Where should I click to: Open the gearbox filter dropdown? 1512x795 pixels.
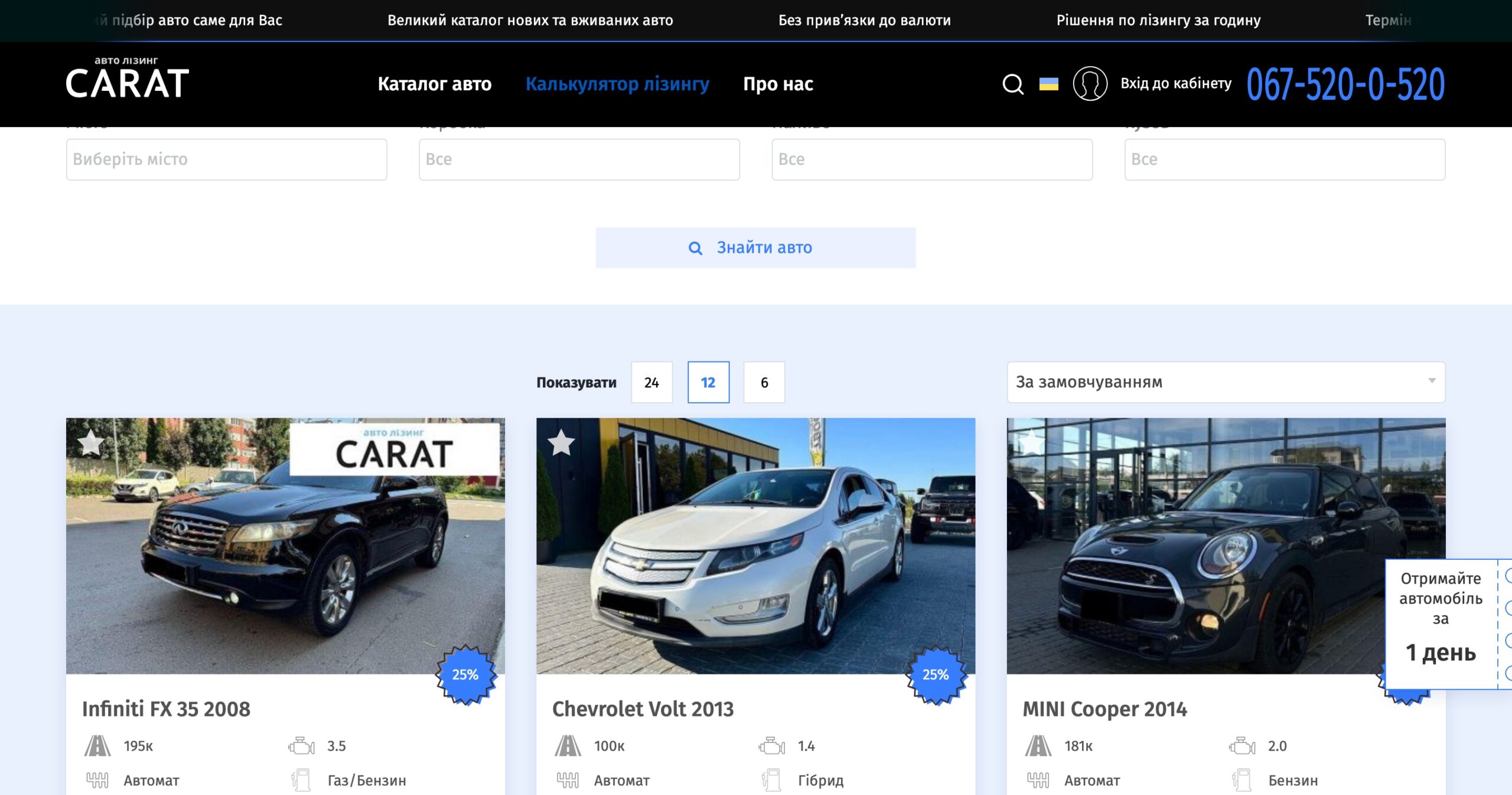[579, 159]
